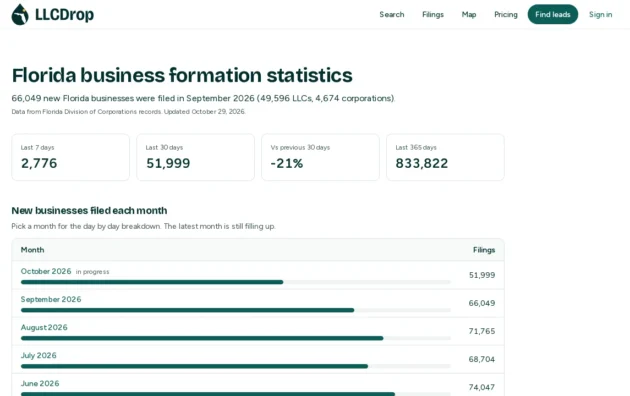Click the -21% value

(x=287, y=163)
